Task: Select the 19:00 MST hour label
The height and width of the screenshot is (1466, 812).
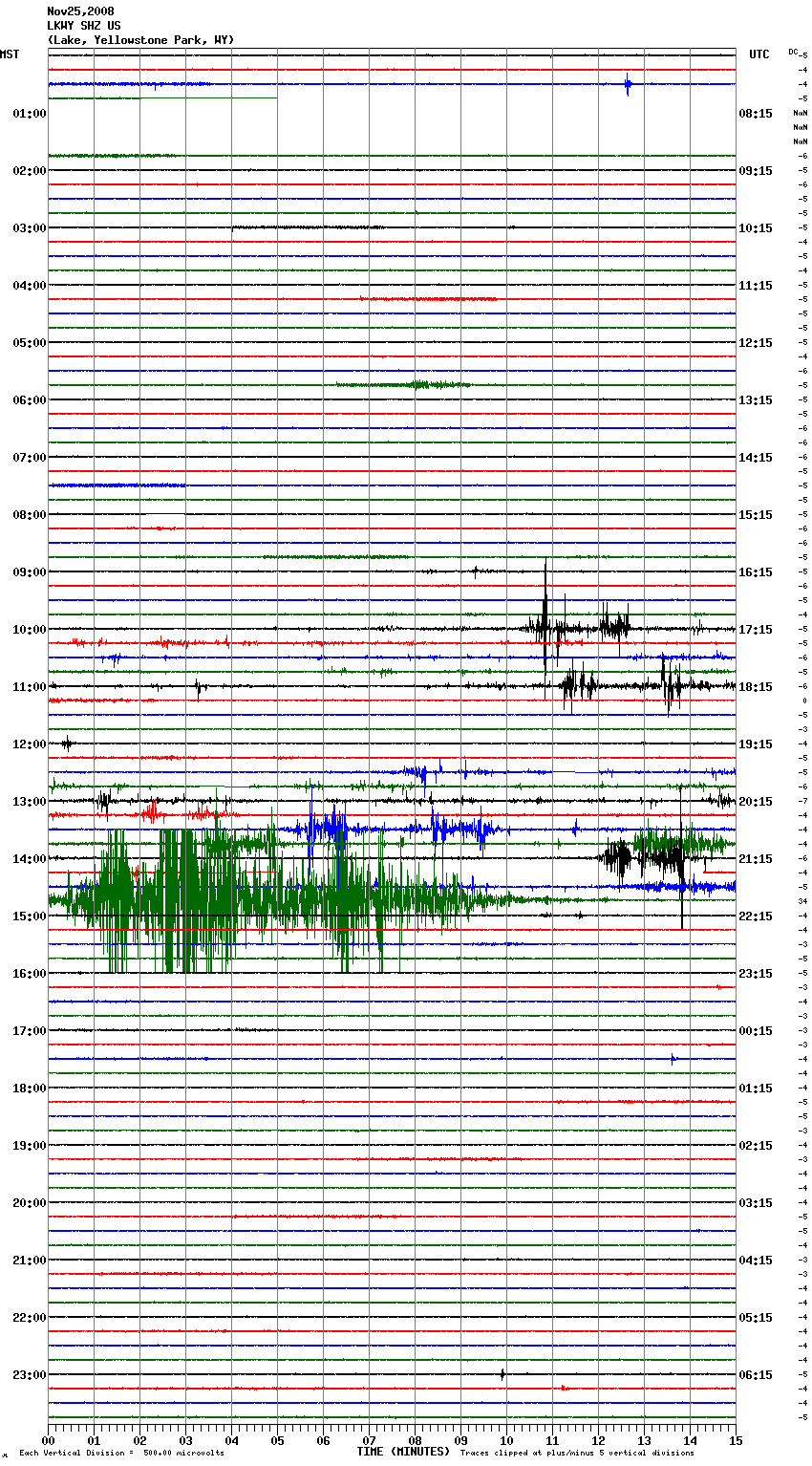Action: [x=30, y=1146]
